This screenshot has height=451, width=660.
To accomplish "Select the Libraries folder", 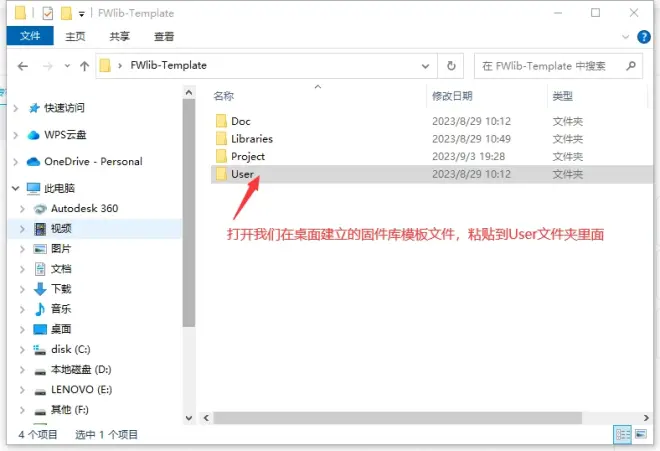I will coord(431,139).
